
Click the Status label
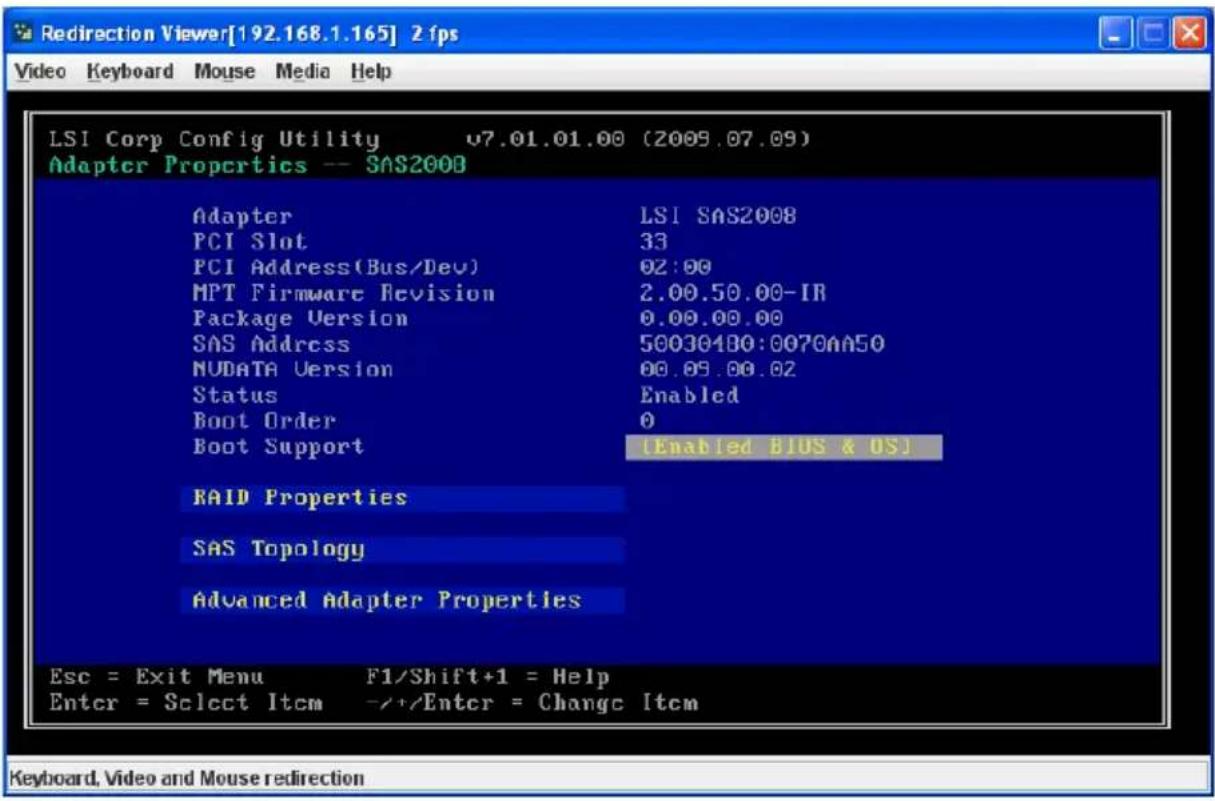[x=235, y=396]
